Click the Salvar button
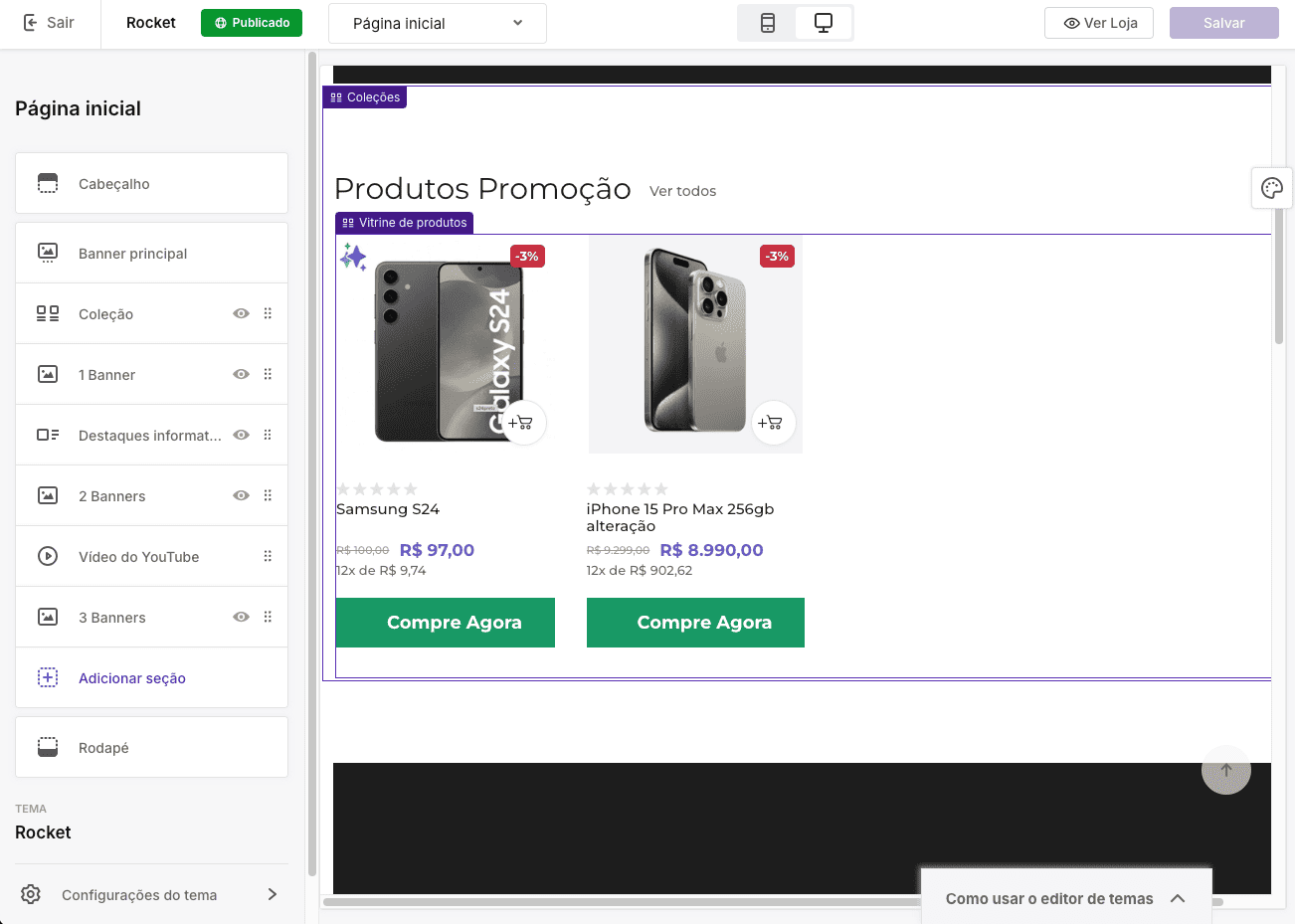Screen dimensions: 1295x924 click(1224, 23)
